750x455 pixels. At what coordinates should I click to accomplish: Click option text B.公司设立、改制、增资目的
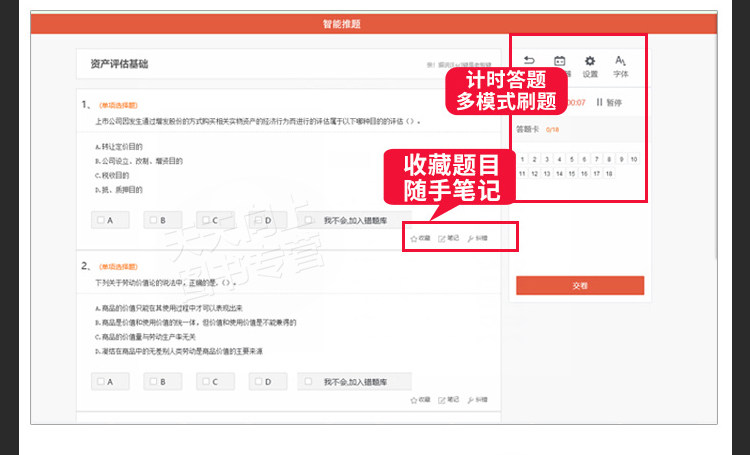[139, 161]
